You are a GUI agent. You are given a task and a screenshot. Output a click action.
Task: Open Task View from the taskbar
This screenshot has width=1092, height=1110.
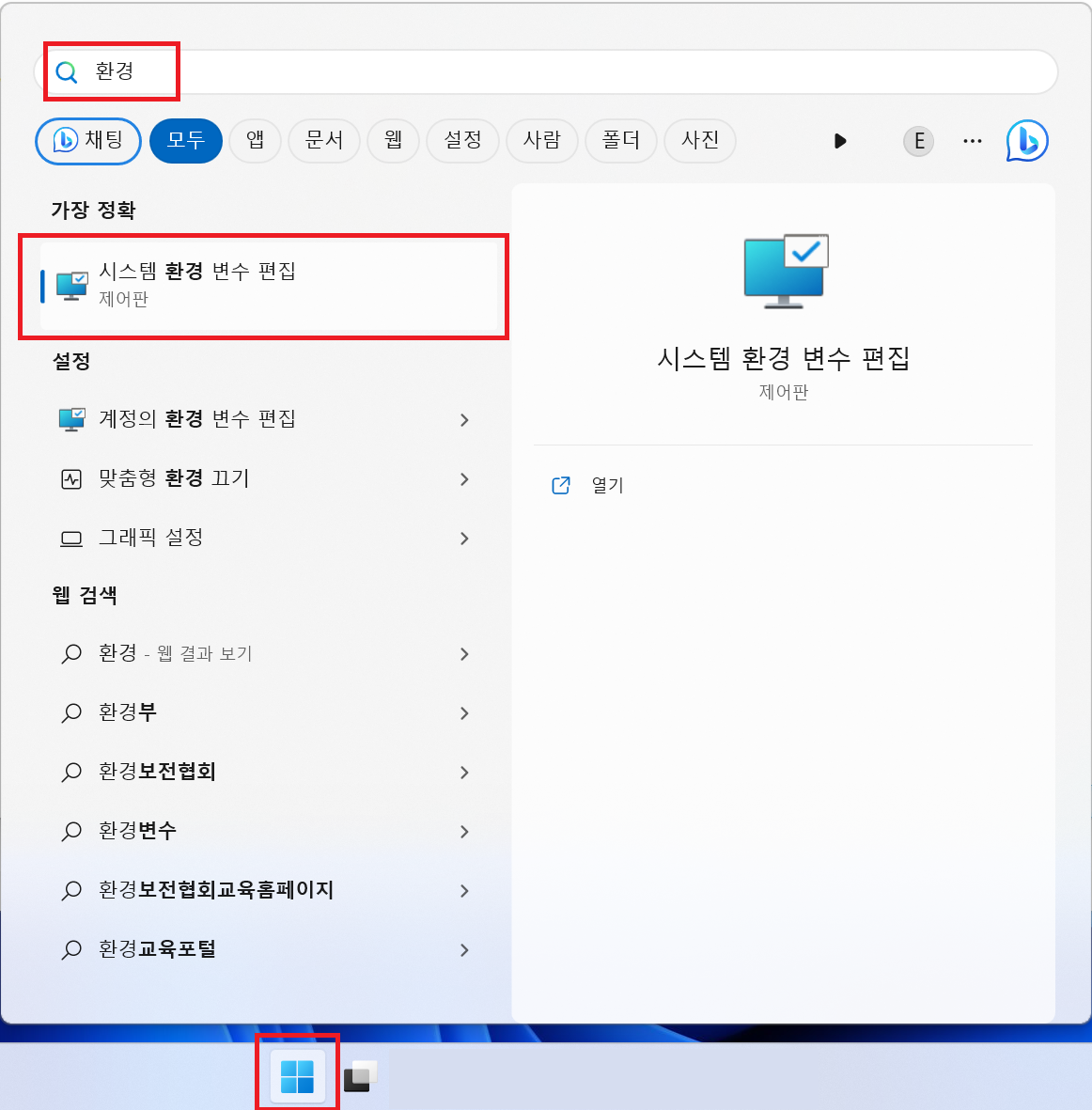pyautogui.click(x=360, y=1077)
